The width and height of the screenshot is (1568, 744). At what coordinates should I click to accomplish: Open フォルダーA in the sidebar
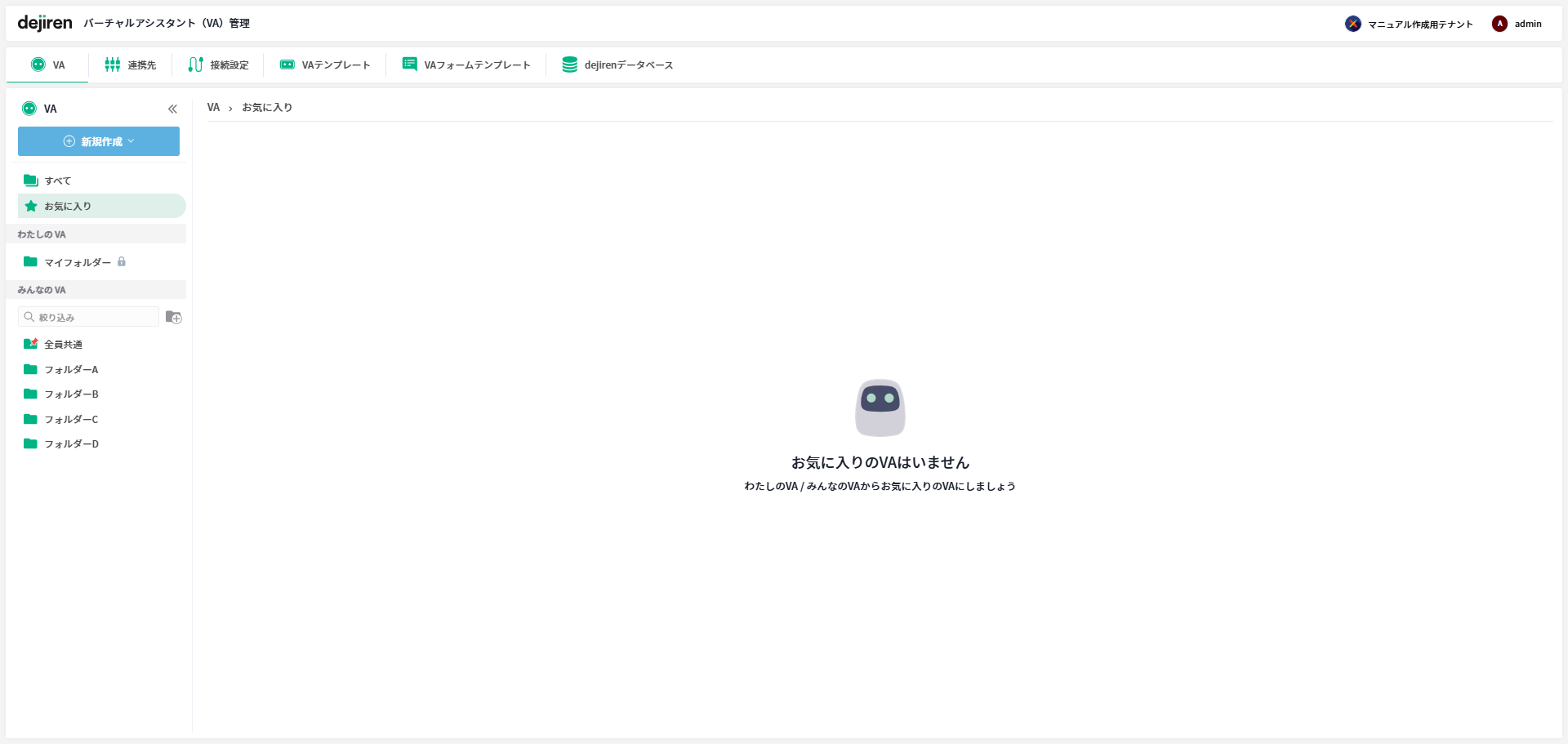tap(71, 369)
